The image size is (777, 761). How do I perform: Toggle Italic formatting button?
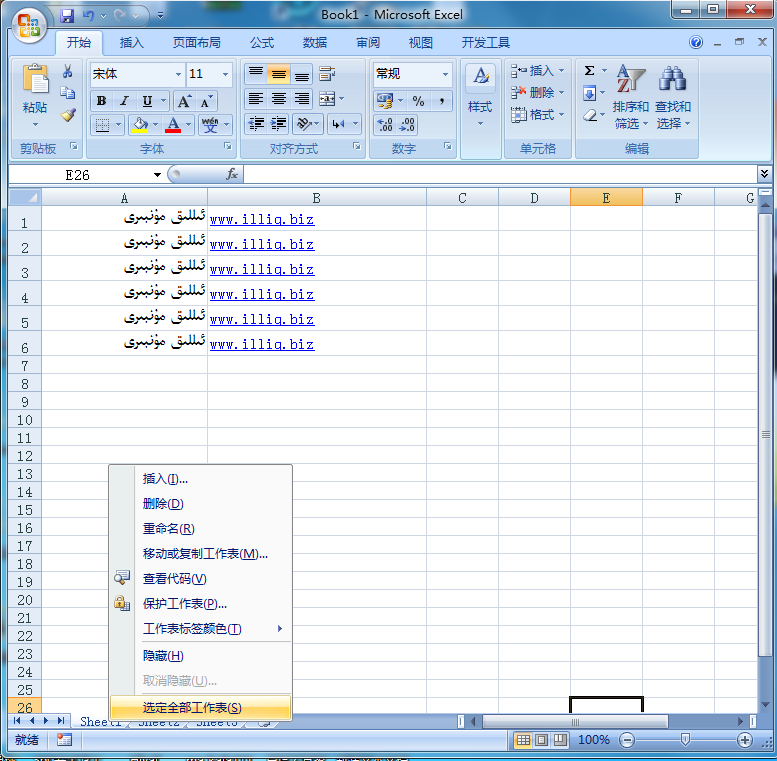[124, 101]
